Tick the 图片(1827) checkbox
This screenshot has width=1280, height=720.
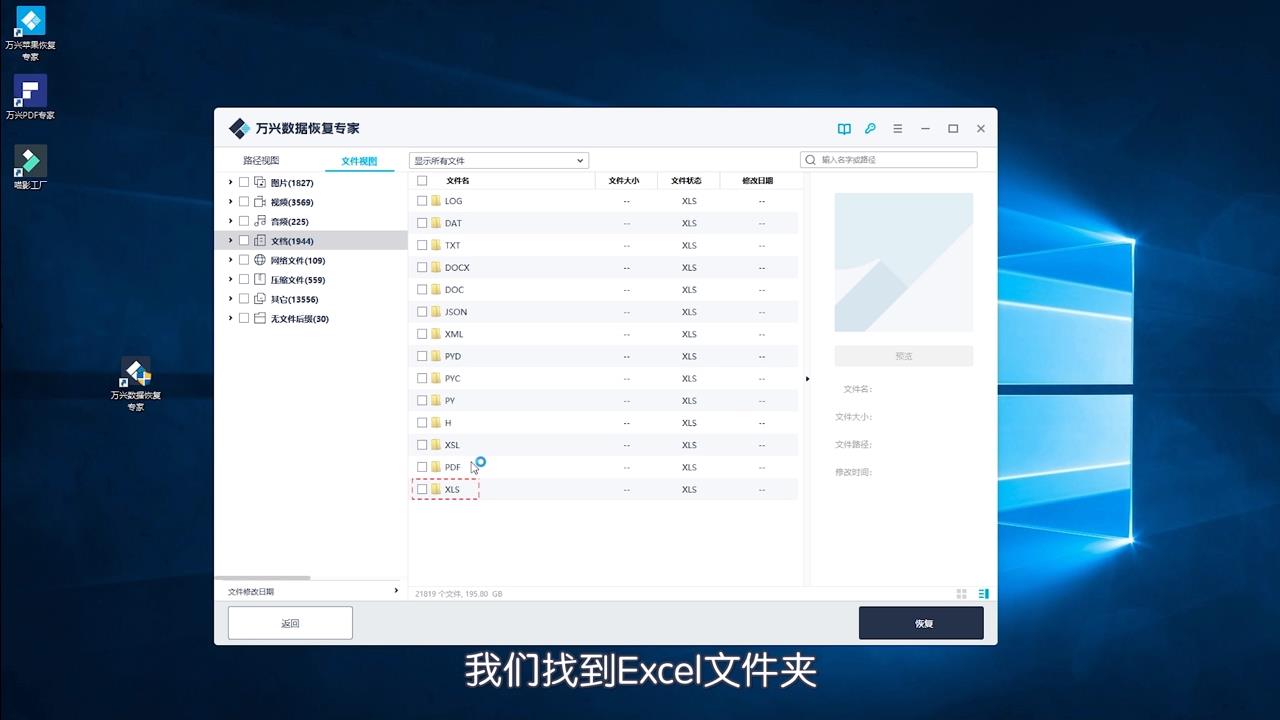pyautogui.click(x=244, y=182)
